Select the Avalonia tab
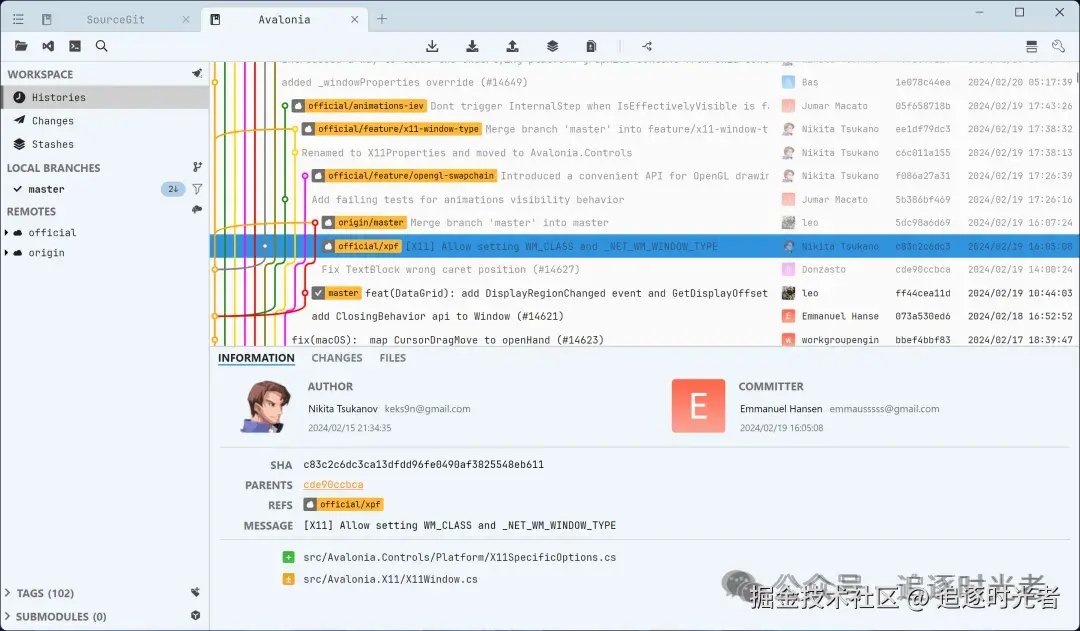Screen dimensions: 1080x631 click(x=284, y=19)
